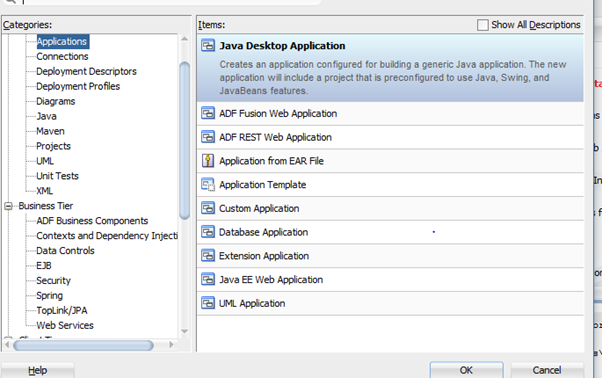Viewport: 602px width, 378px height.
Task: Click the categories vertical scrollbar thumb
Action: [185, 140]
